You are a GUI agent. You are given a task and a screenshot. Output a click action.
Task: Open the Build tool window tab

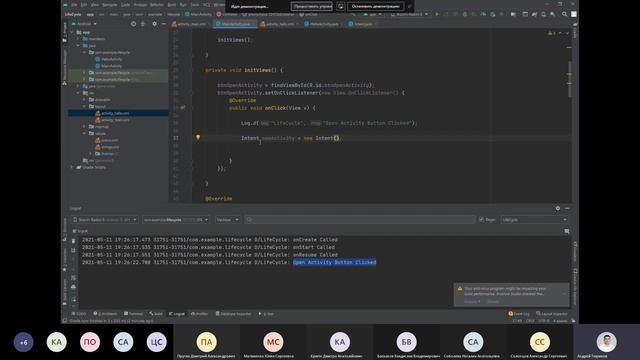click(156, 313)
